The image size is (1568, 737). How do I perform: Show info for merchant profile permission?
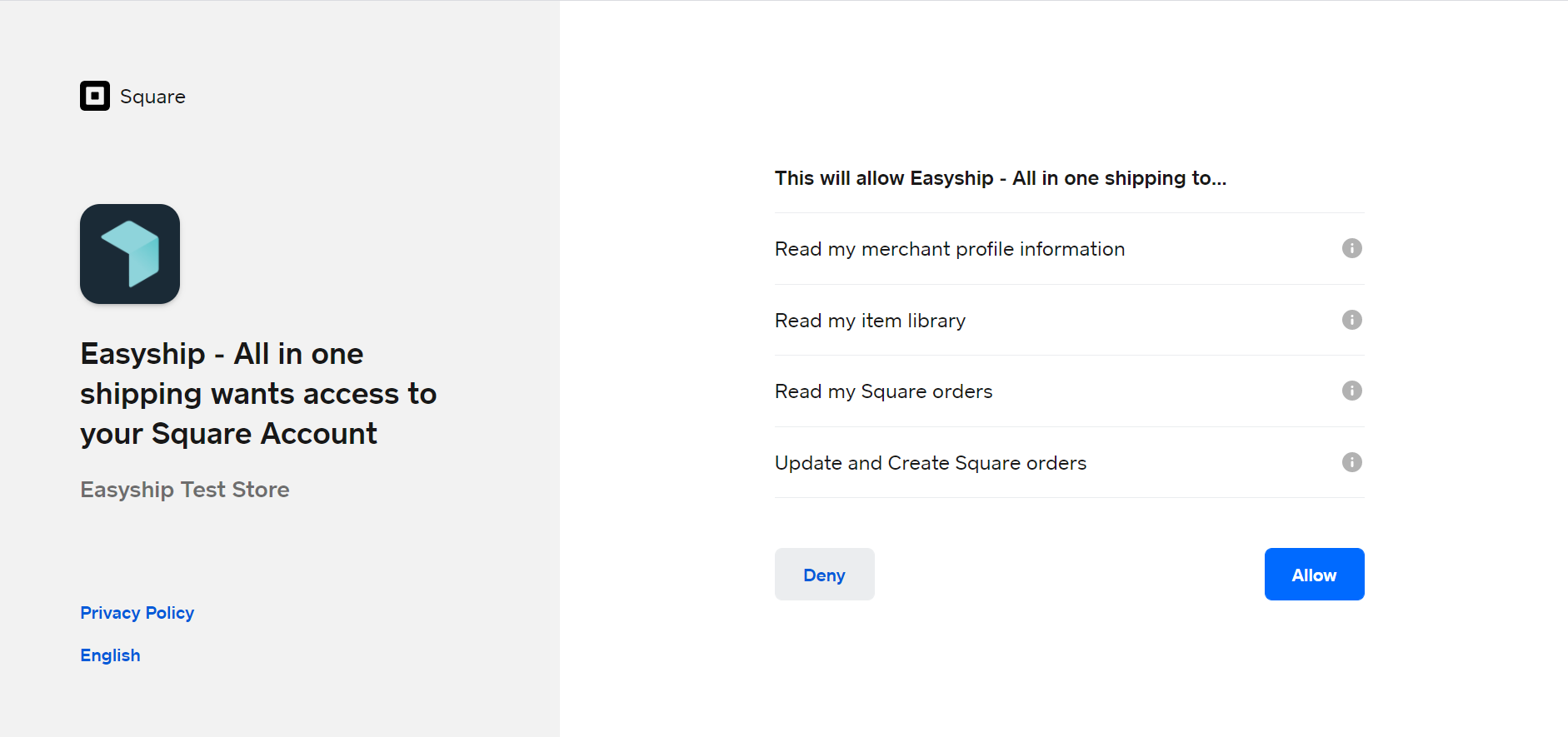coord(1351,248)
